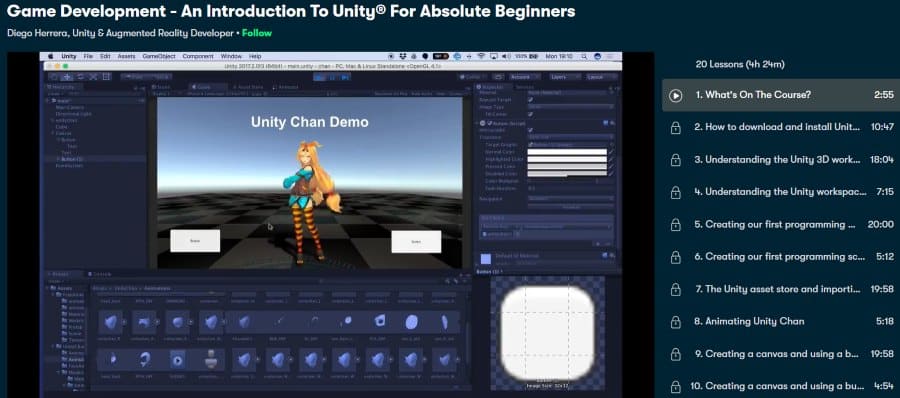This screenshot has width=900, height=398.
Task: Open the Image Type dropdown
Action: click(x=571, y=107)
